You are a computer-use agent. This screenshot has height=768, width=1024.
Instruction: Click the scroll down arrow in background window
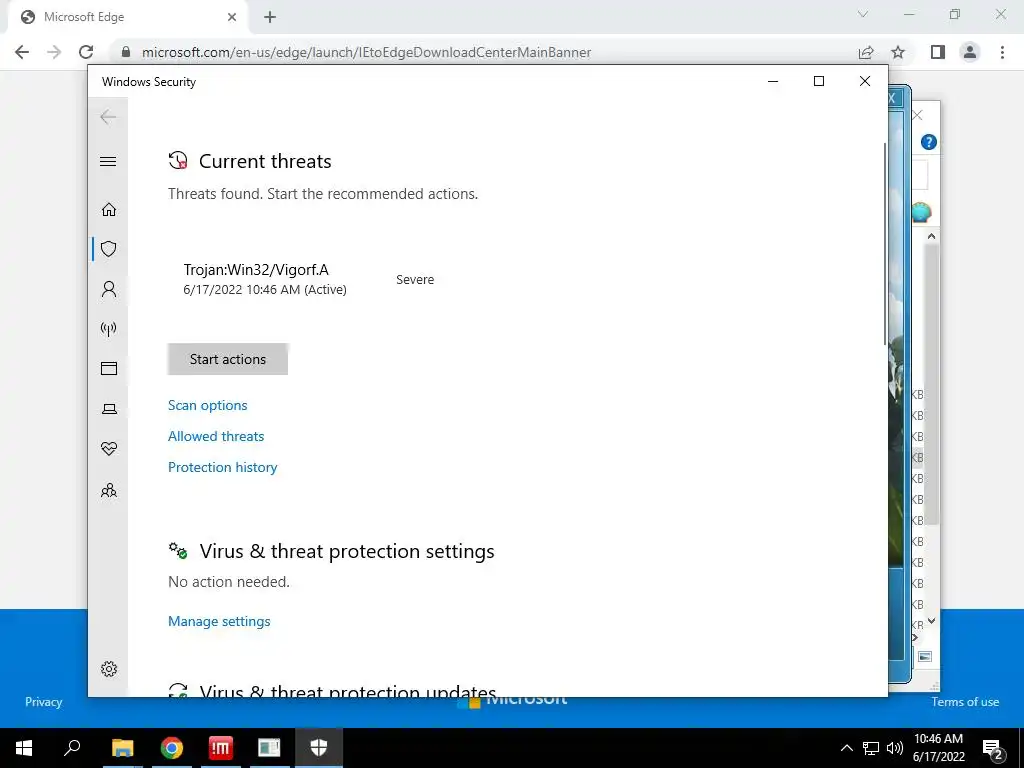click(932, 620)
